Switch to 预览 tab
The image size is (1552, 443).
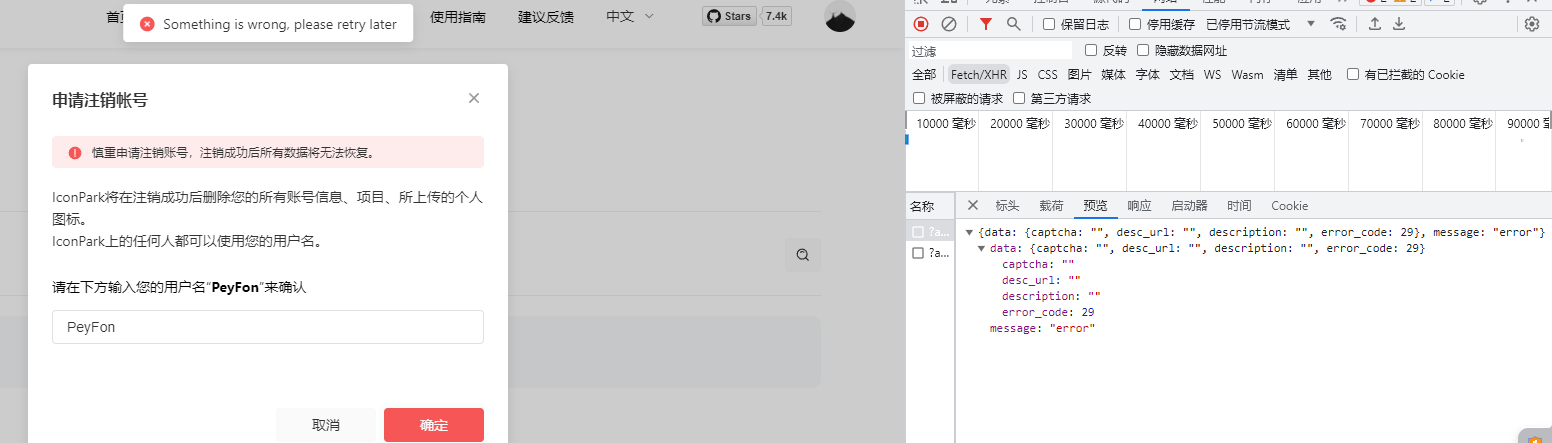point(1095,205)
